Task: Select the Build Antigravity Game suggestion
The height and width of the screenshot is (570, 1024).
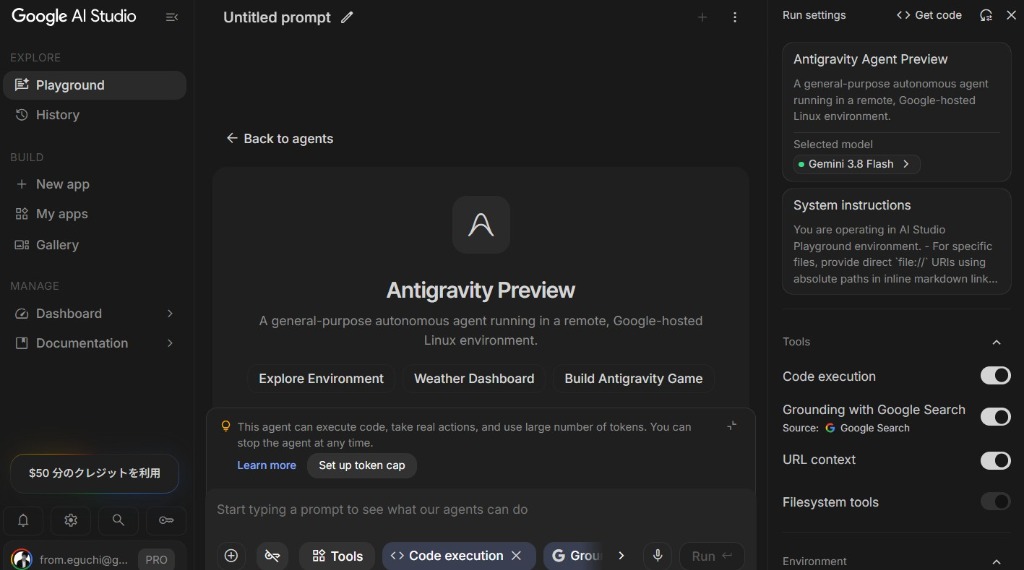Action: point(633,379)
